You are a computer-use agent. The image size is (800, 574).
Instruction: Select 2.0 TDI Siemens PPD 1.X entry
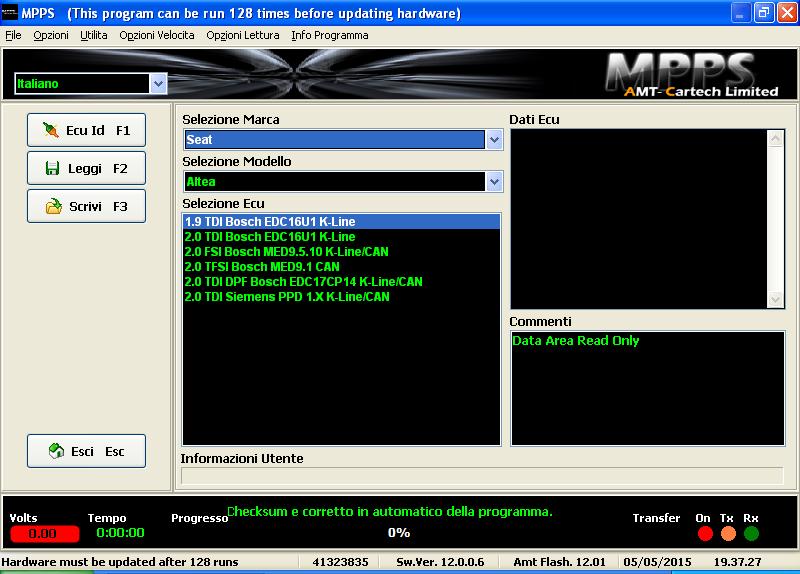(x=287, y=297)
